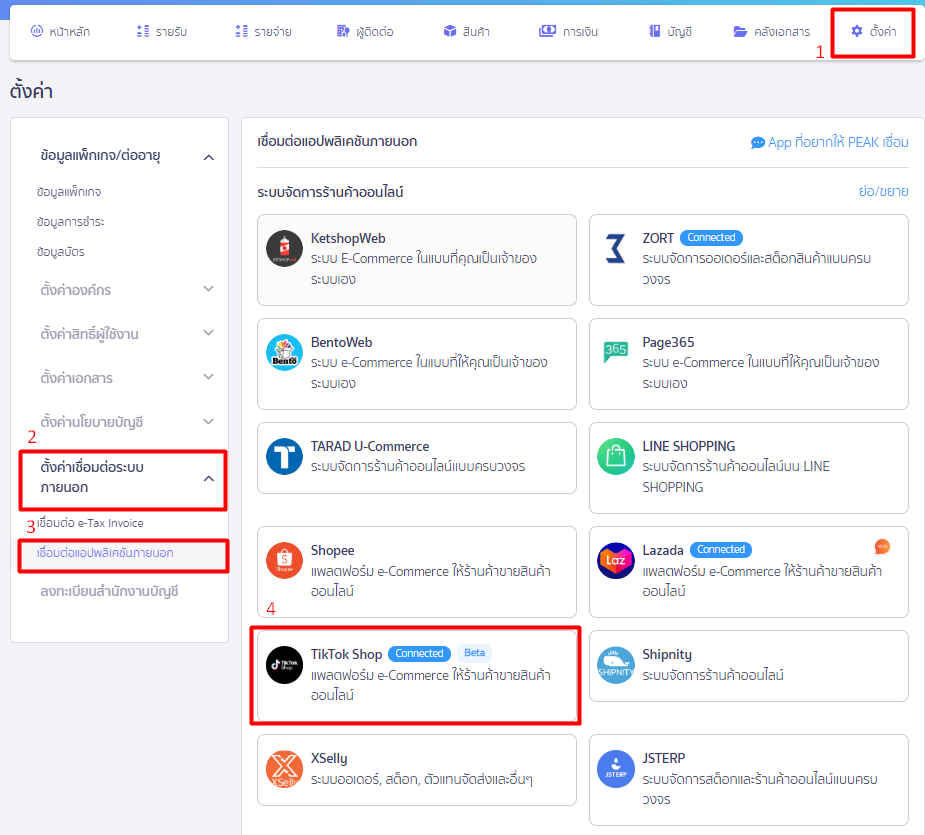Screen dimensions: 925x835
Task: Open the บัญชี menu
Action: 670,31
